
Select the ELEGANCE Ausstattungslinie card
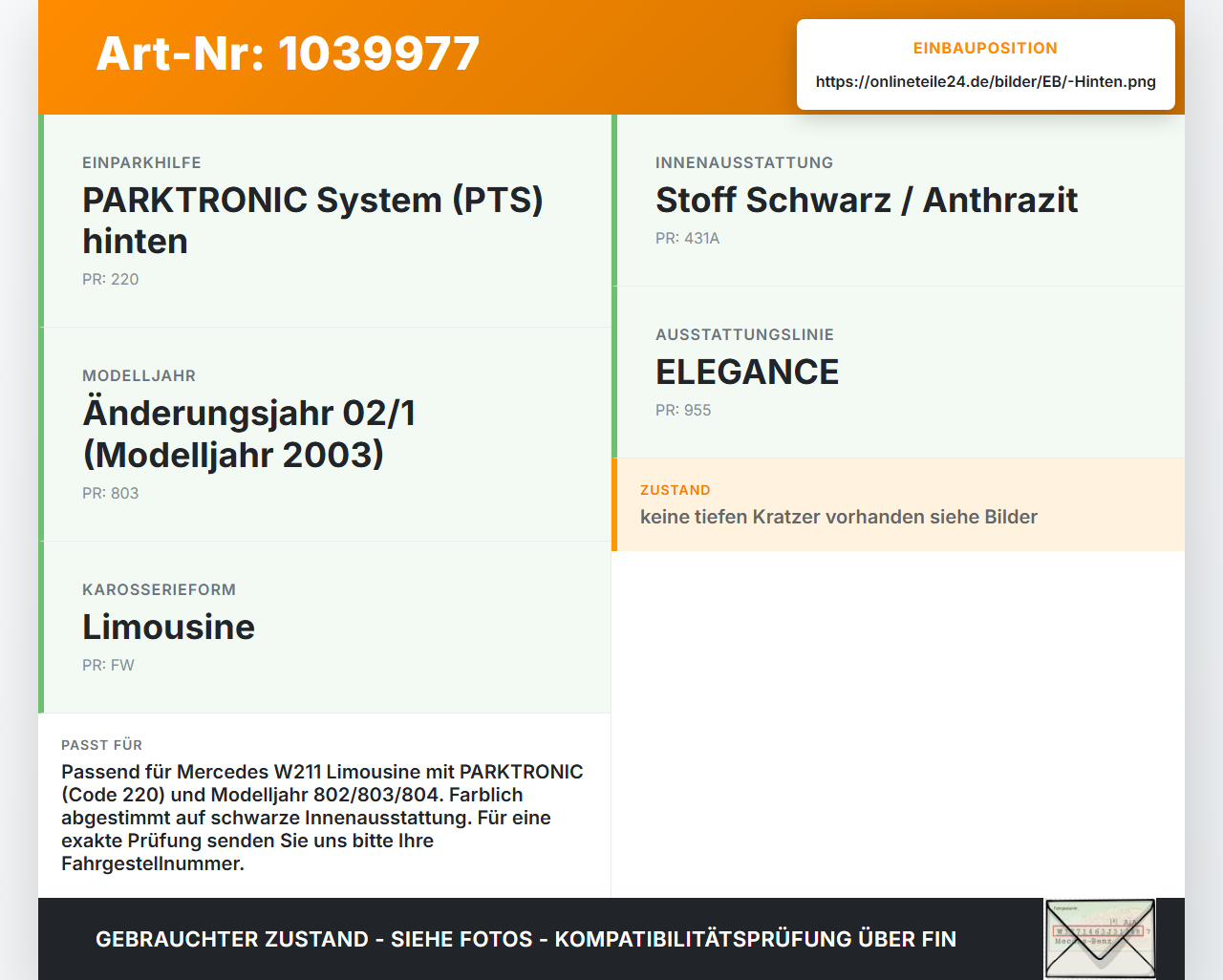898,373
